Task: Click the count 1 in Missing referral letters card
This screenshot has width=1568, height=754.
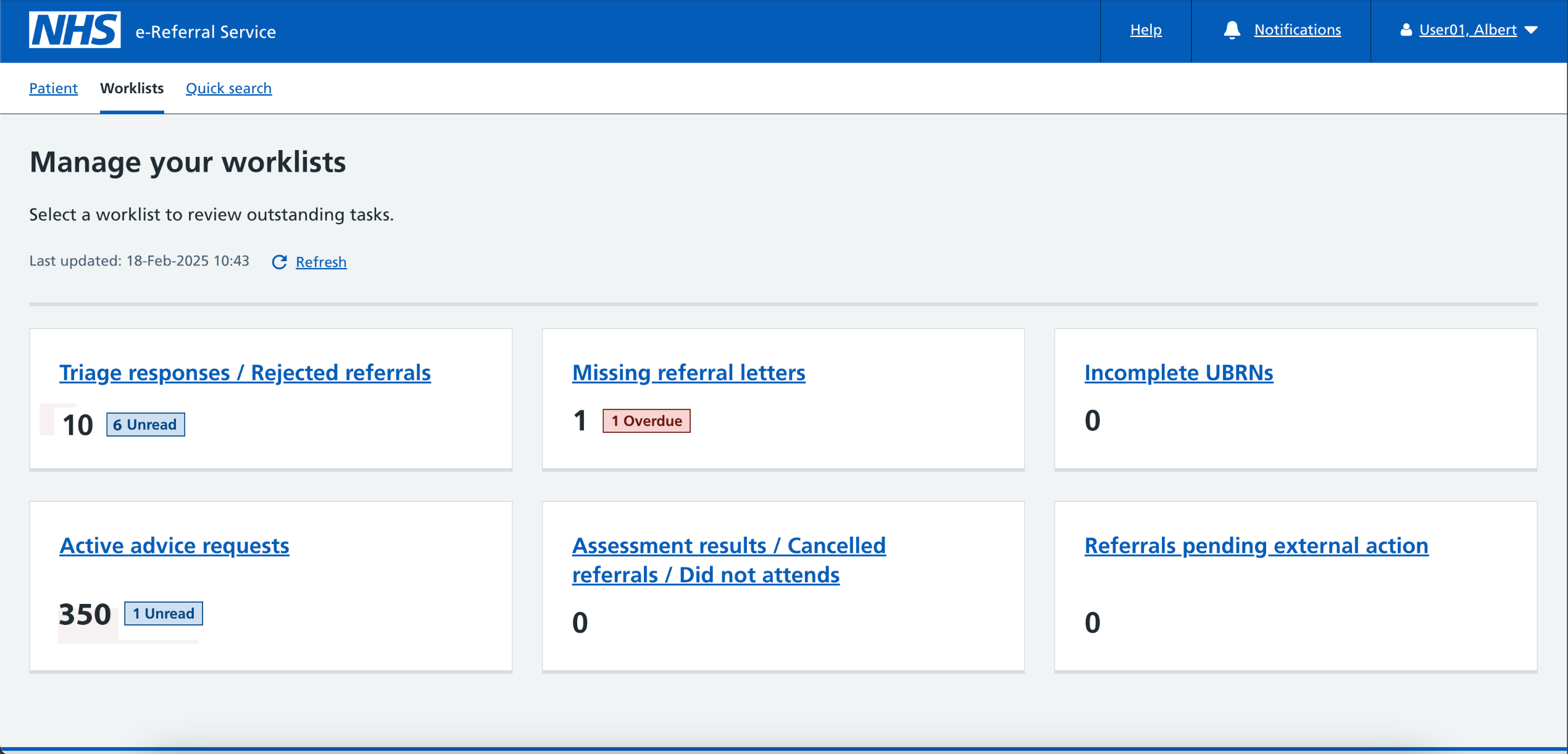Action: [580, 421]
